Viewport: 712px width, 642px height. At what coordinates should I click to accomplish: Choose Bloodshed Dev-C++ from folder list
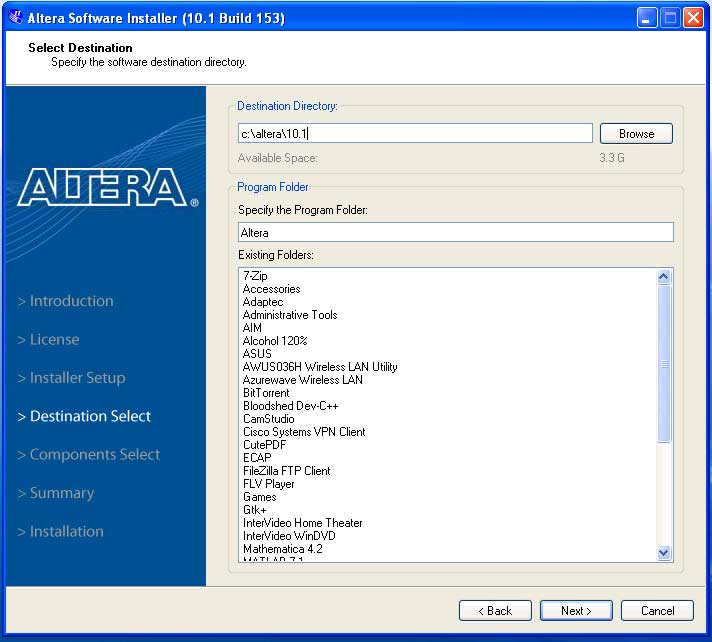[290, 406]
